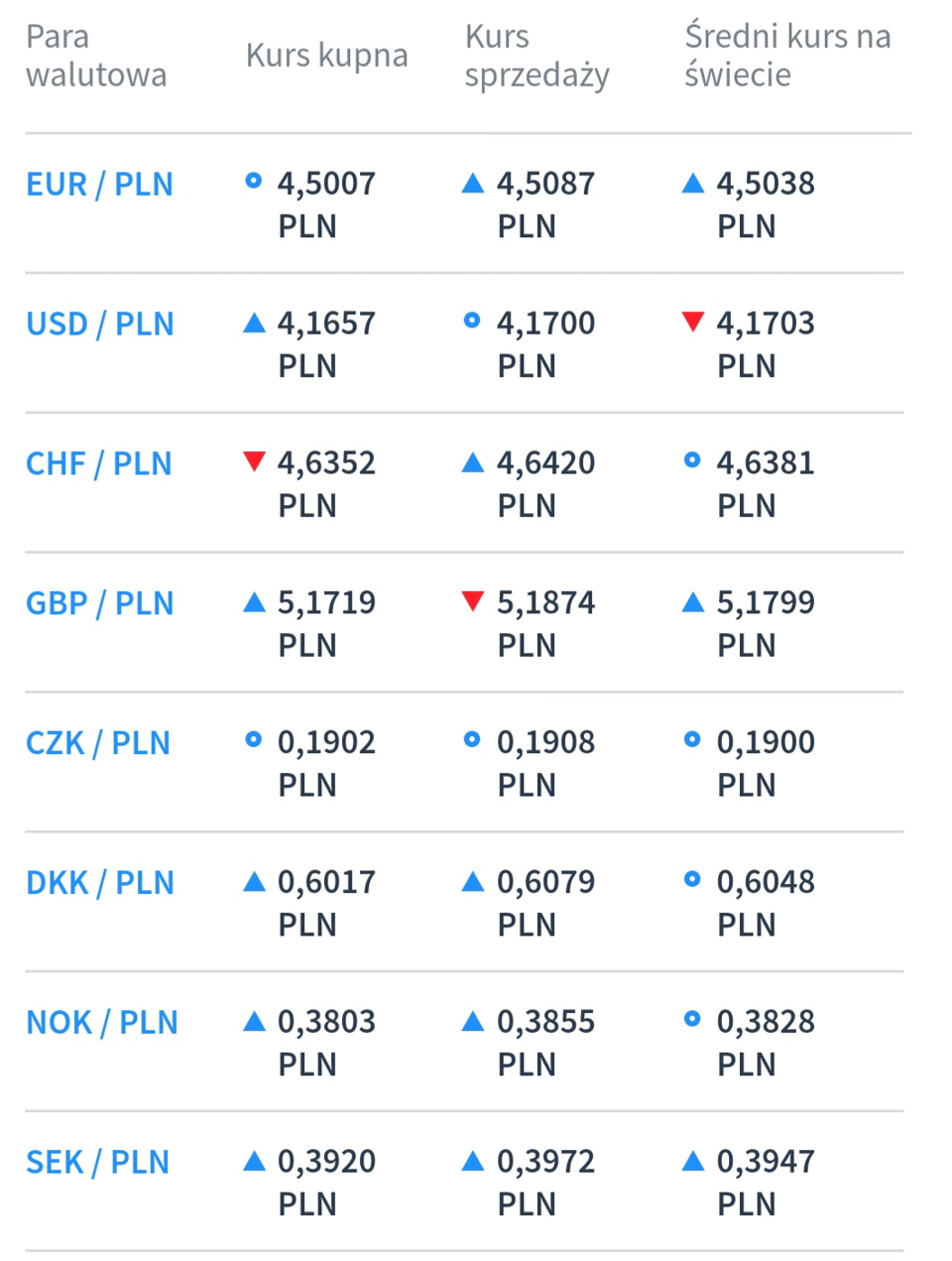Open the SEK / PLN currency pair
The image size is (952, 1261).
point(97,1164)
